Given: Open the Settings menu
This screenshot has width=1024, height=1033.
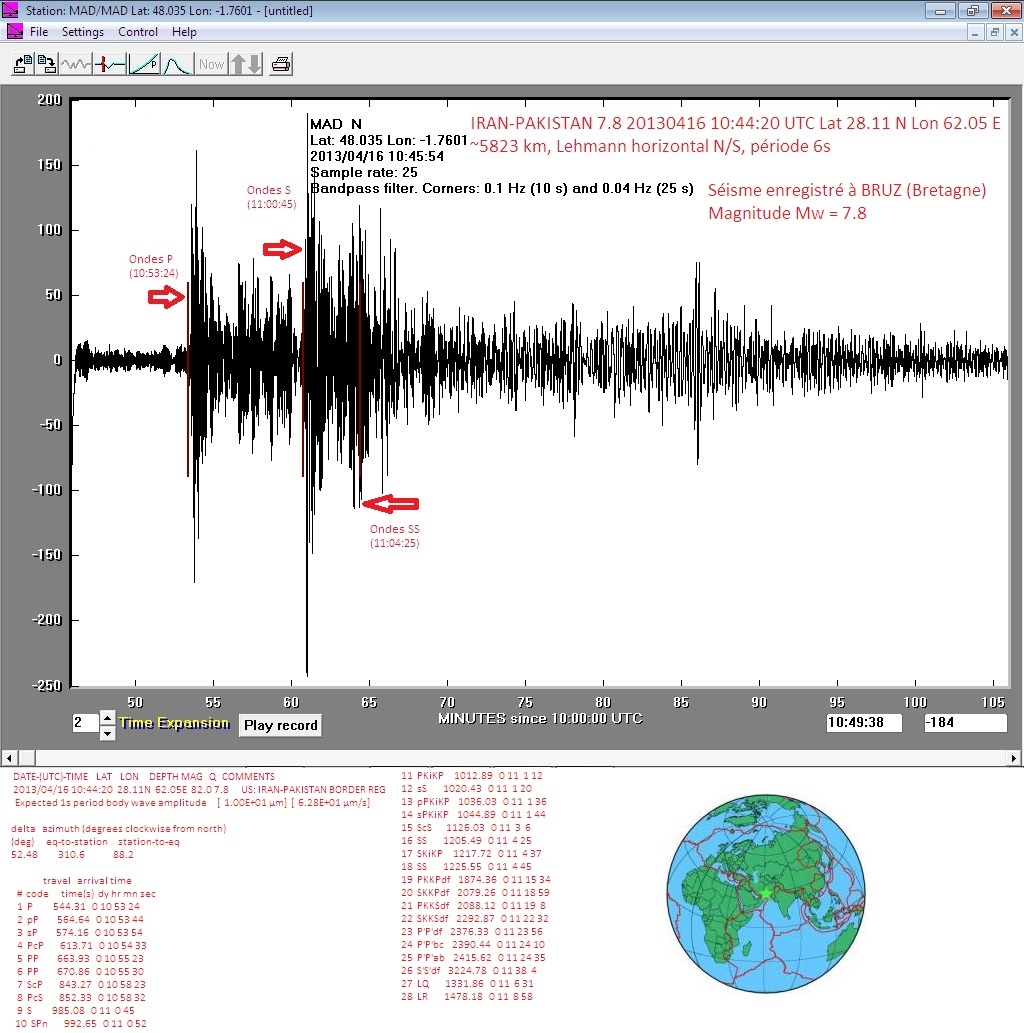Looking at the screenshot, I should point(83,32).
